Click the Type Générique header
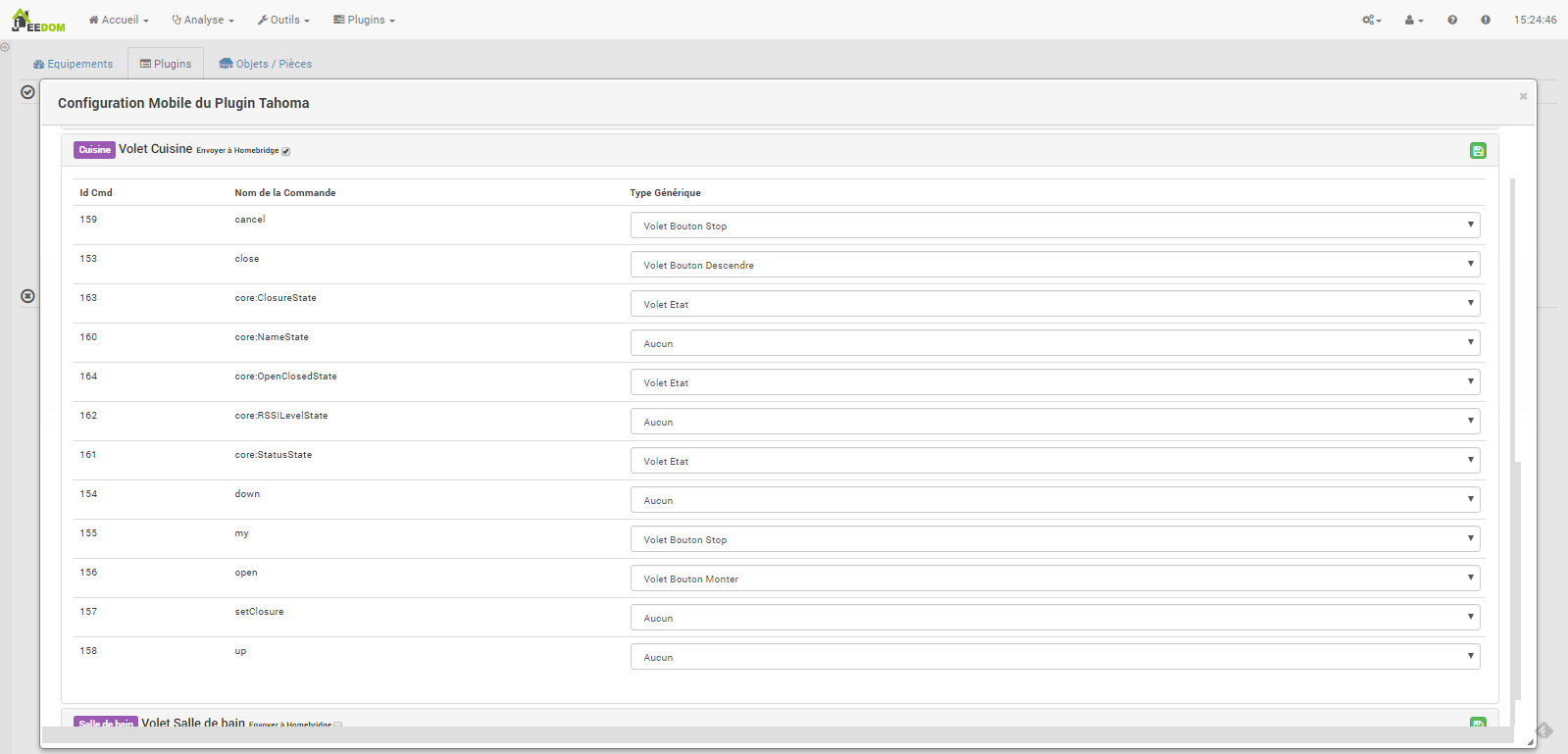 tap(666, 193)
